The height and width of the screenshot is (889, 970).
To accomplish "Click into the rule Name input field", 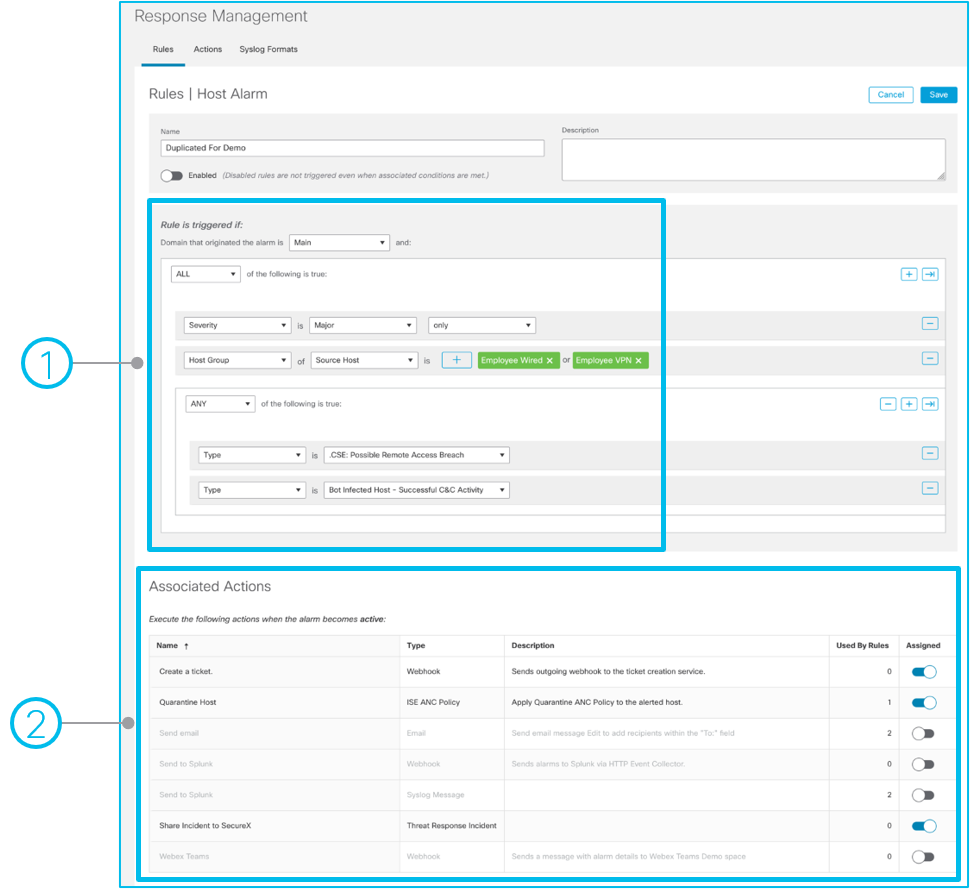I will [352, 148].
